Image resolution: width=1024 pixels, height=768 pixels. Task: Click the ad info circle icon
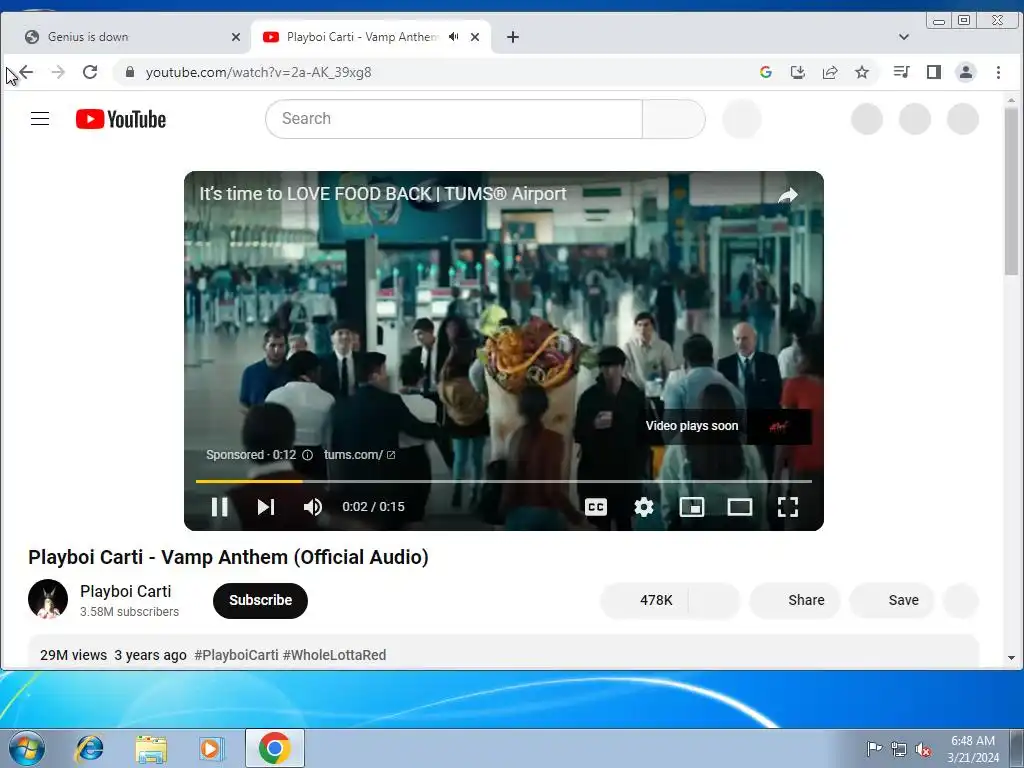308,455
